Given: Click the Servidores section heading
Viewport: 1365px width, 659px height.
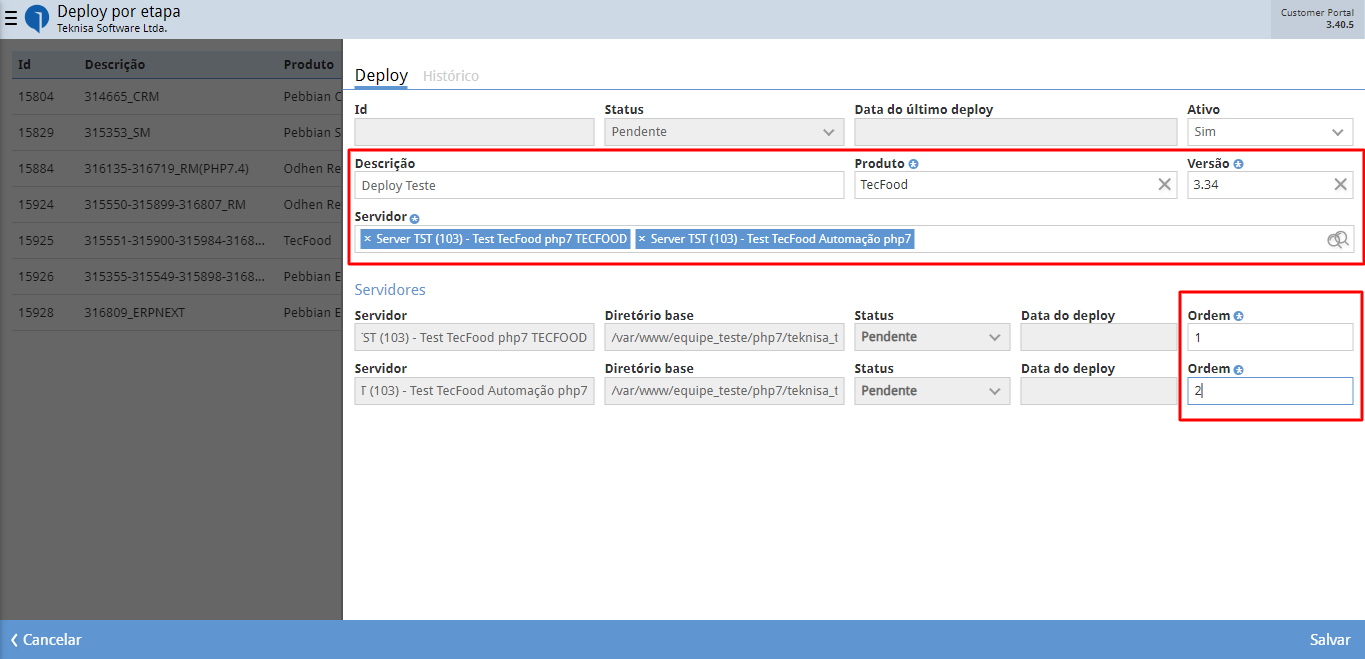Looking at the screenshot, I should 390,290.
